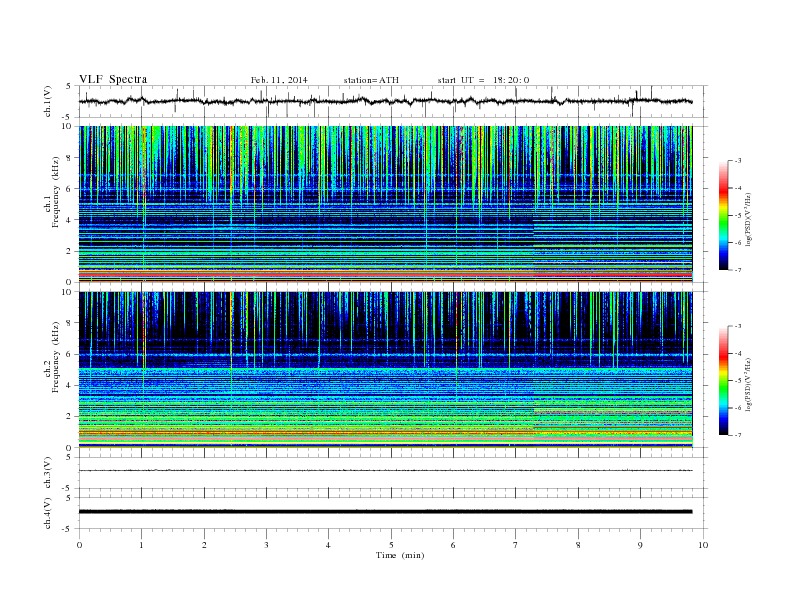Click the "start UT = 18:20:0" header text

click(483, 80)
